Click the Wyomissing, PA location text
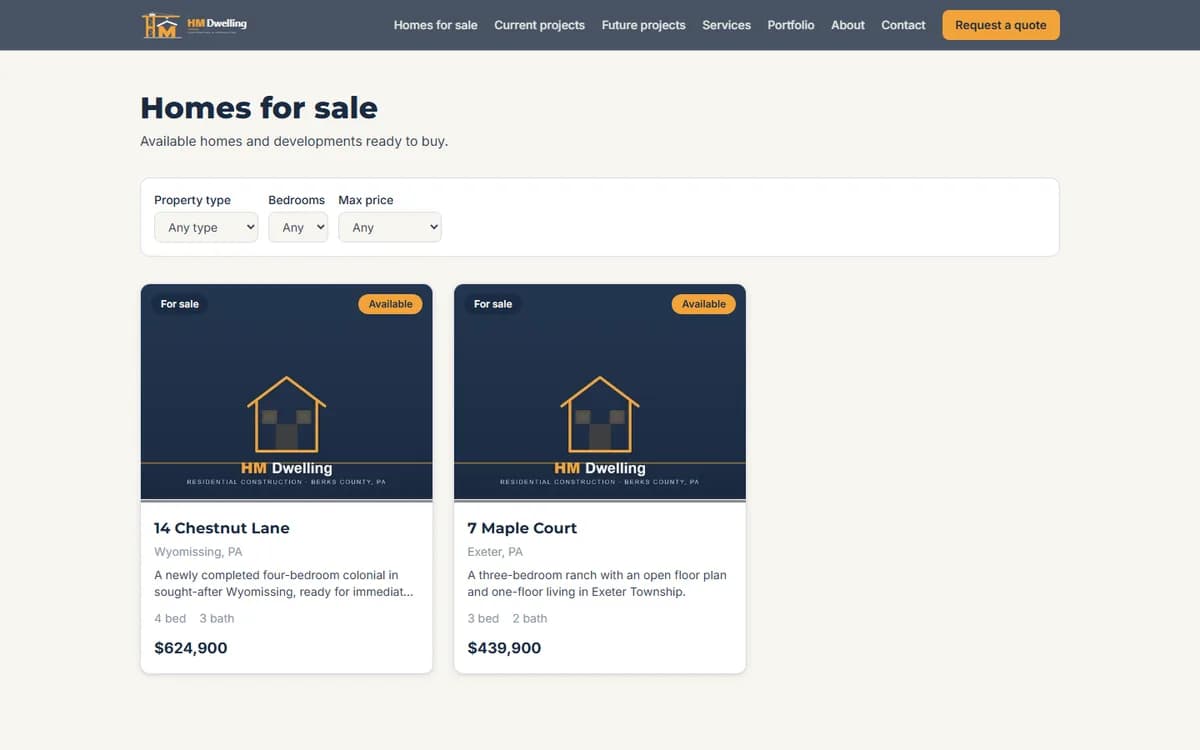The width and height of the screenshot is (1200, 750). (x=198, y=552)
